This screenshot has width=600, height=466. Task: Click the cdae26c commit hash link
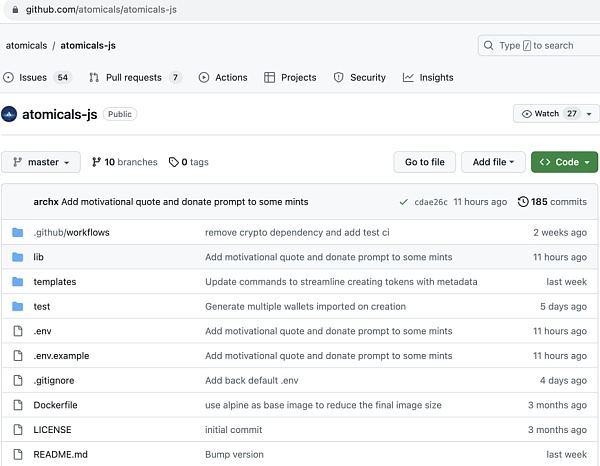pos(430,202)
